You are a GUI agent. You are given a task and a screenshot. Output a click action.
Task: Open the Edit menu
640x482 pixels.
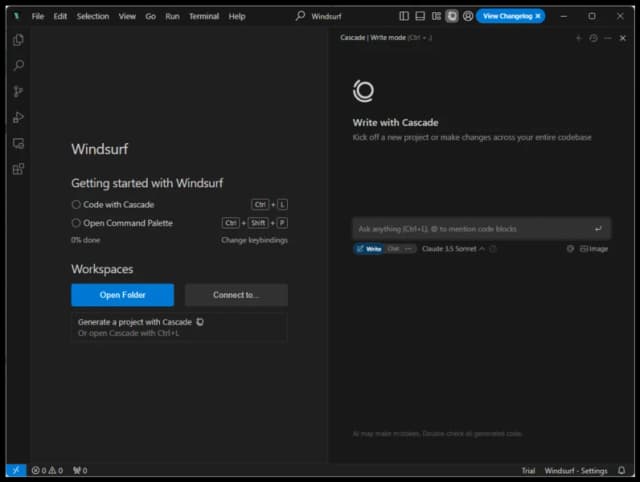60,16
